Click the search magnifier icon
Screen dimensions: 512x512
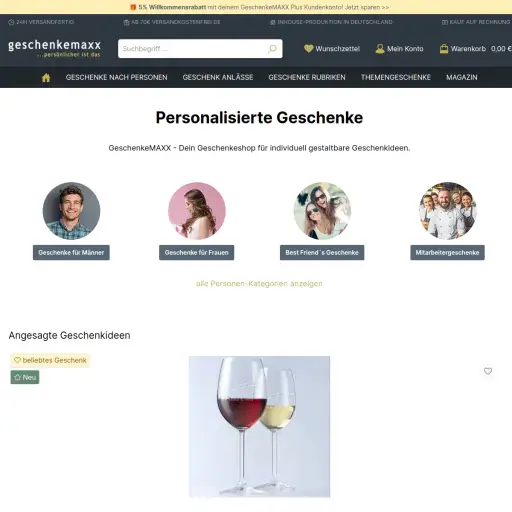272,49
